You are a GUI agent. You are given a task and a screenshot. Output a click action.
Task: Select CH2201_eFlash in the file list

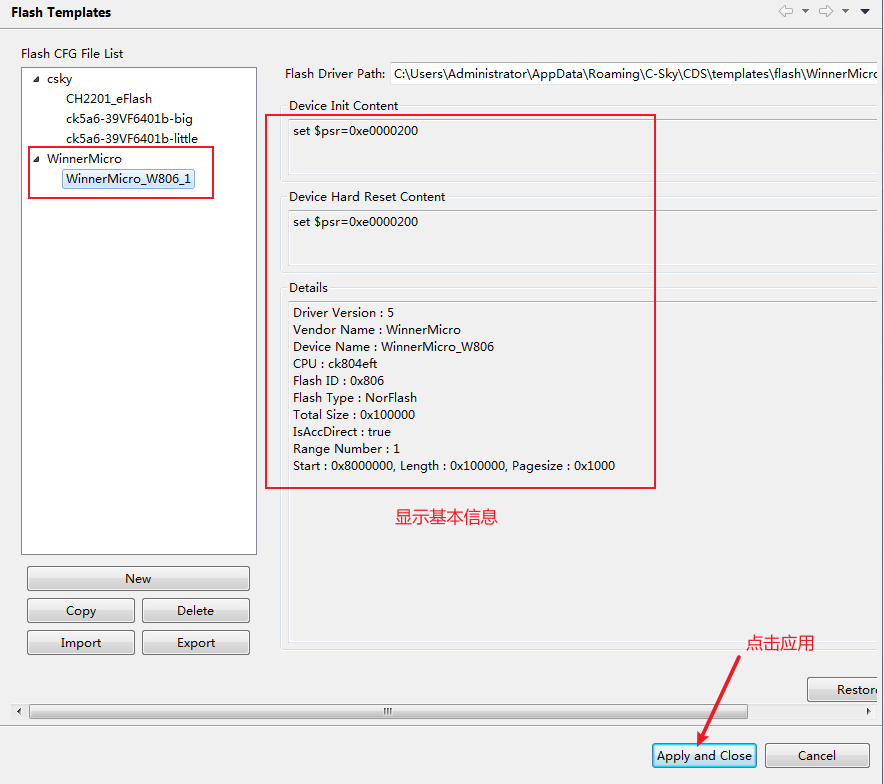(109, 99)
